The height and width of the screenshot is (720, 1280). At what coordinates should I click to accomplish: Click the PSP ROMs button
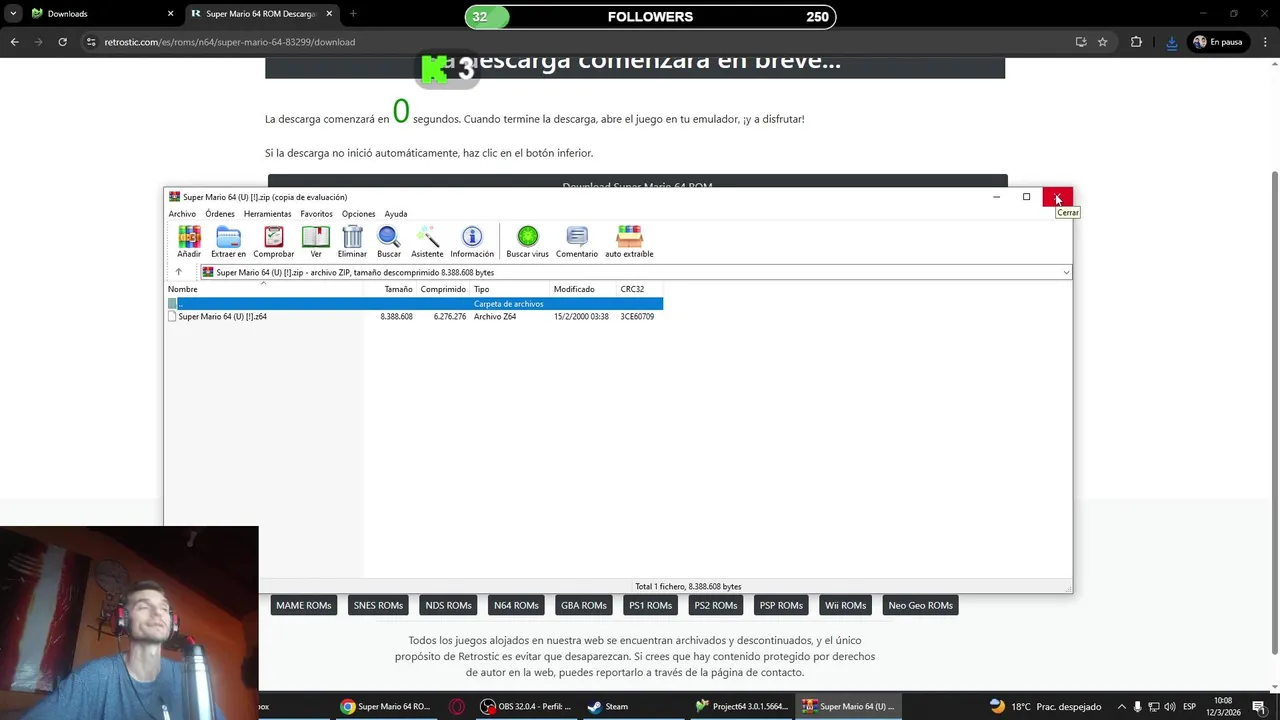pyautogui.click(x=781, y=605)
